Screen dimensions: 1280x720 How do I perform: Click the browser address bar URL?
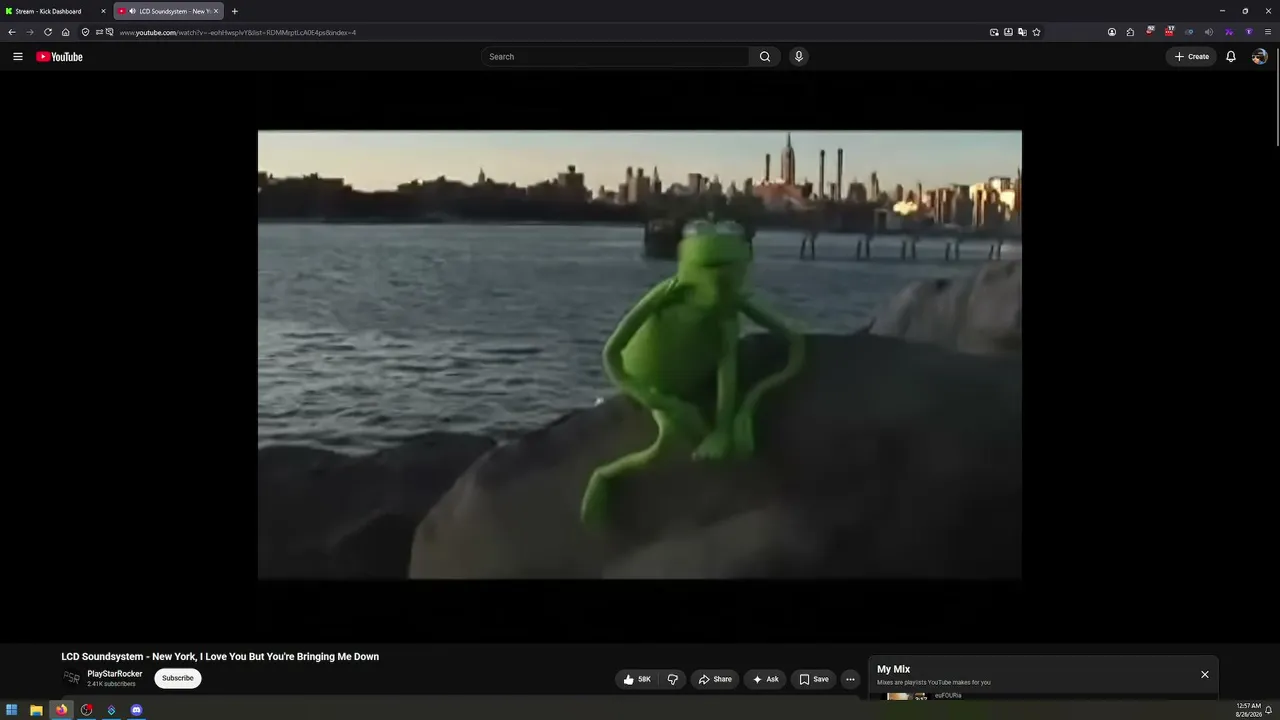(238, 32)
